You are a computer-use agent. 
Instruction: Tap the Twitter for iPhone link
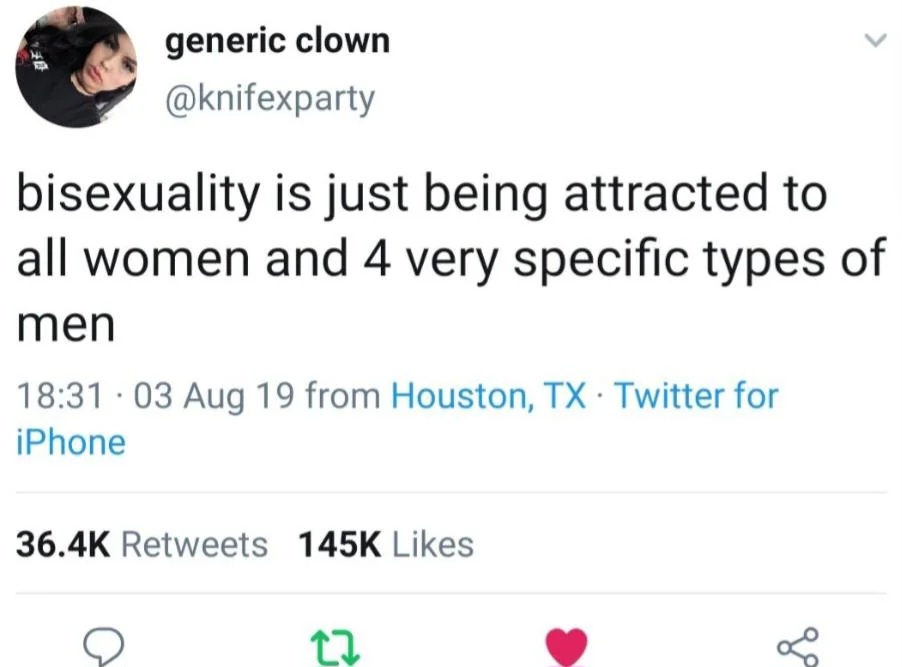pos(397,419)
